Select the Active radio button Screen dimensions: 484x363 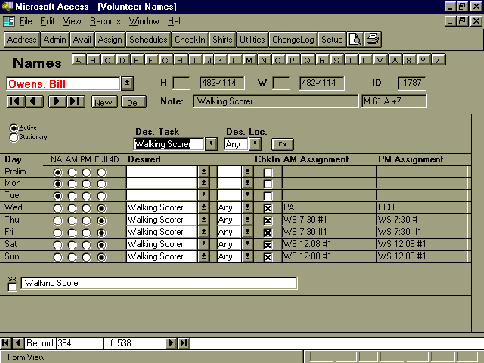(x=13, y=128)
